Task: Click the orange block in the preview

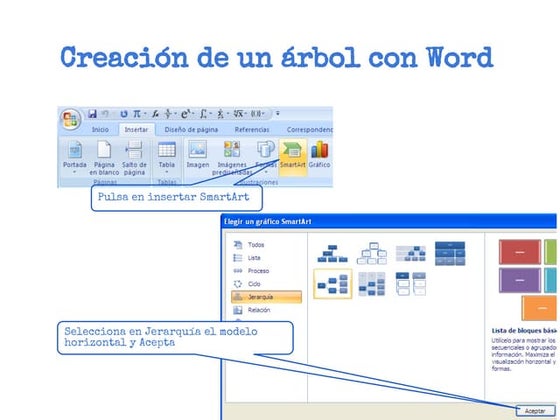Action: coord(539,308)
